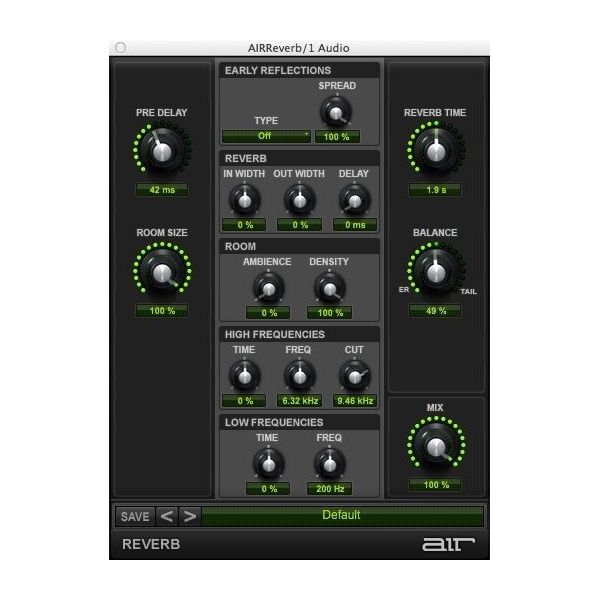Click the Reverb Delay knob

tap(355, 200)
